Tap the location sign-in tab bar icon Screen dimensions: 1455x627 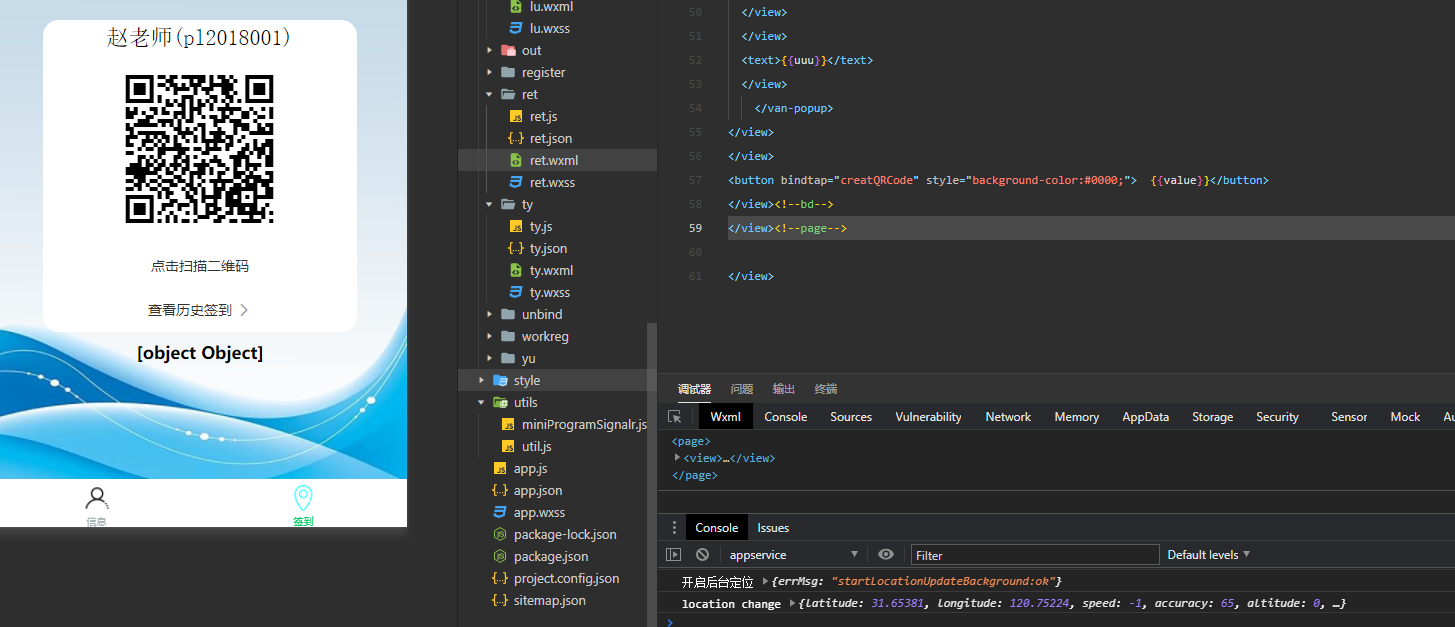pyautogui.click(x=303, y=498)
